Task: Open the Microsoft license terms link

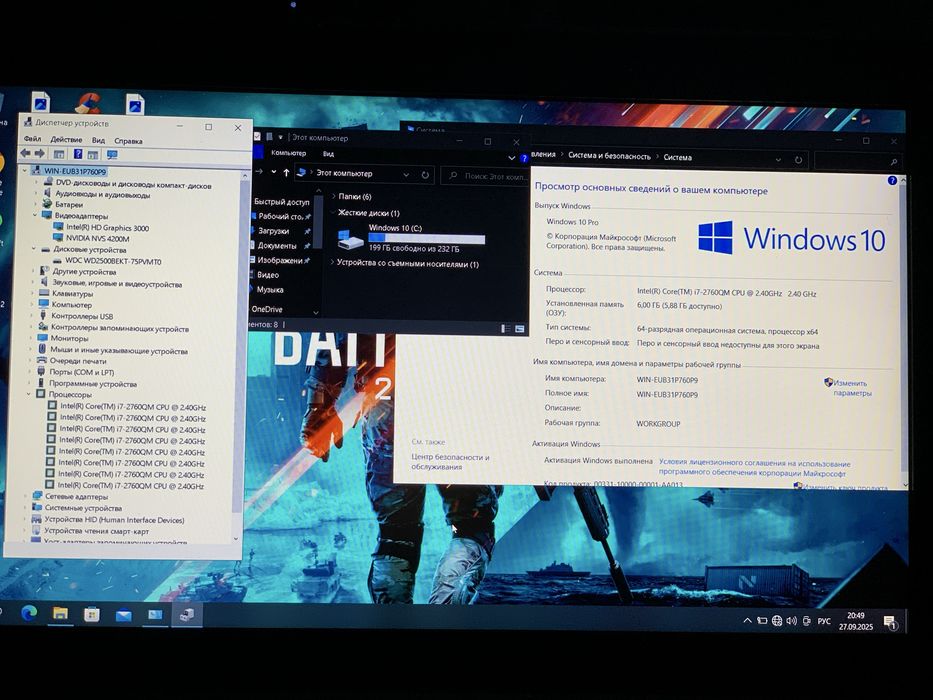Action: (754, 468)
